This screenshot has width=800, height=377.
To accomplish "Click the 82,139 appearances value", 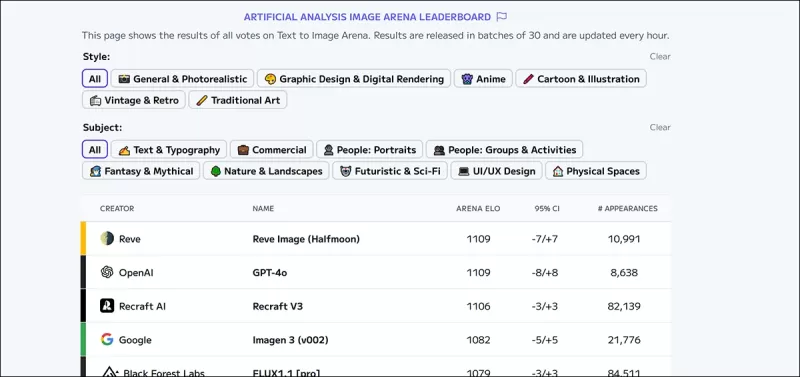I will 624,307.
